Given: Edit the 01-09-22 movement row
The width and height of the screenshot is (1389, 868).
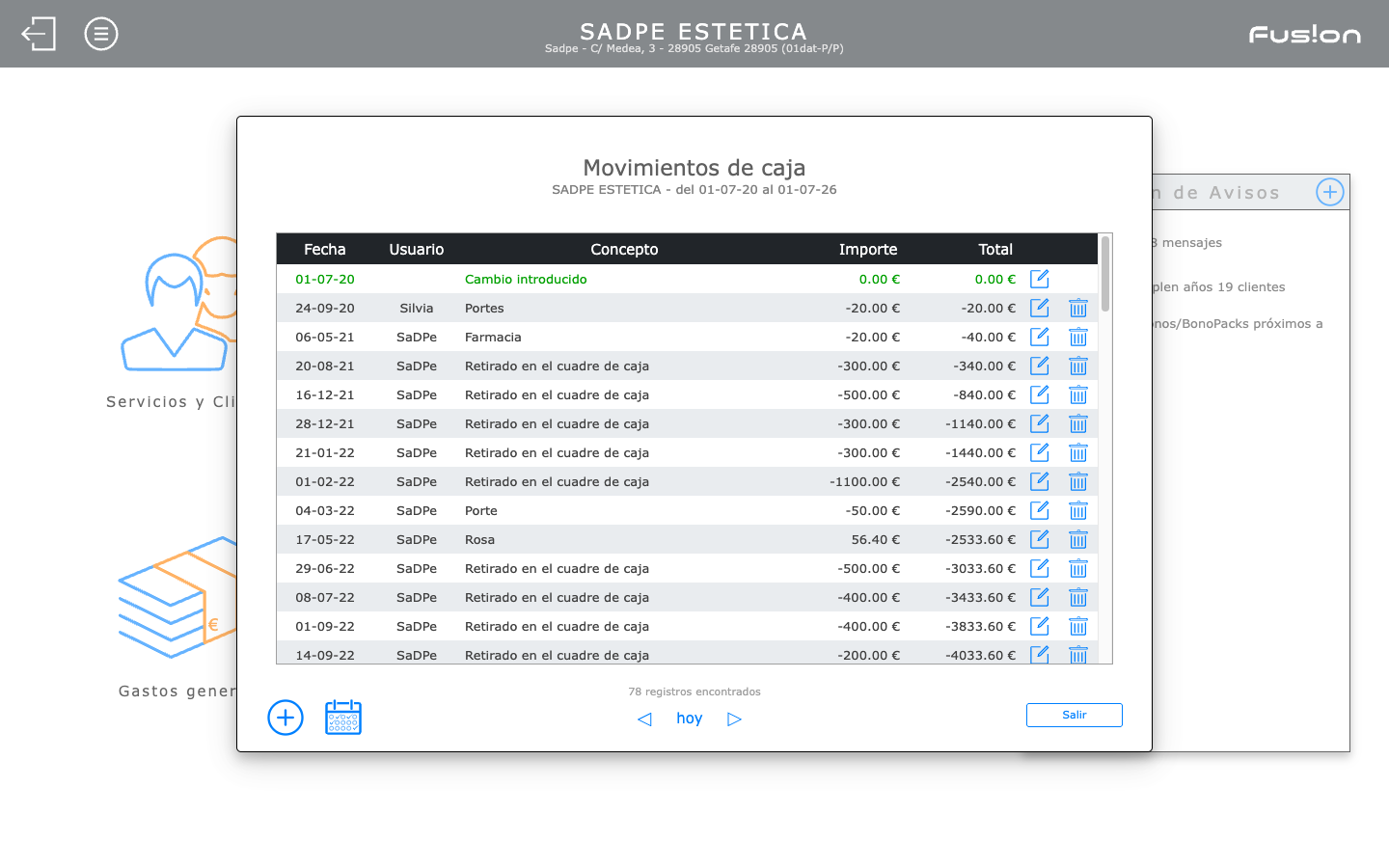Looking at the screenshot, I should click(1039, 626).
